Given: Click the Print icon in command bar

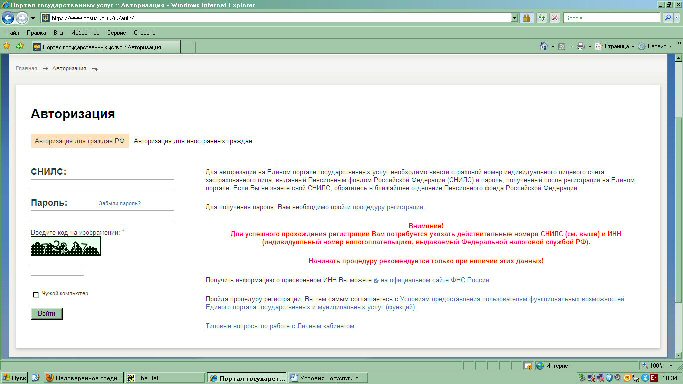Looking at the screenshot, I should point(580,46).
